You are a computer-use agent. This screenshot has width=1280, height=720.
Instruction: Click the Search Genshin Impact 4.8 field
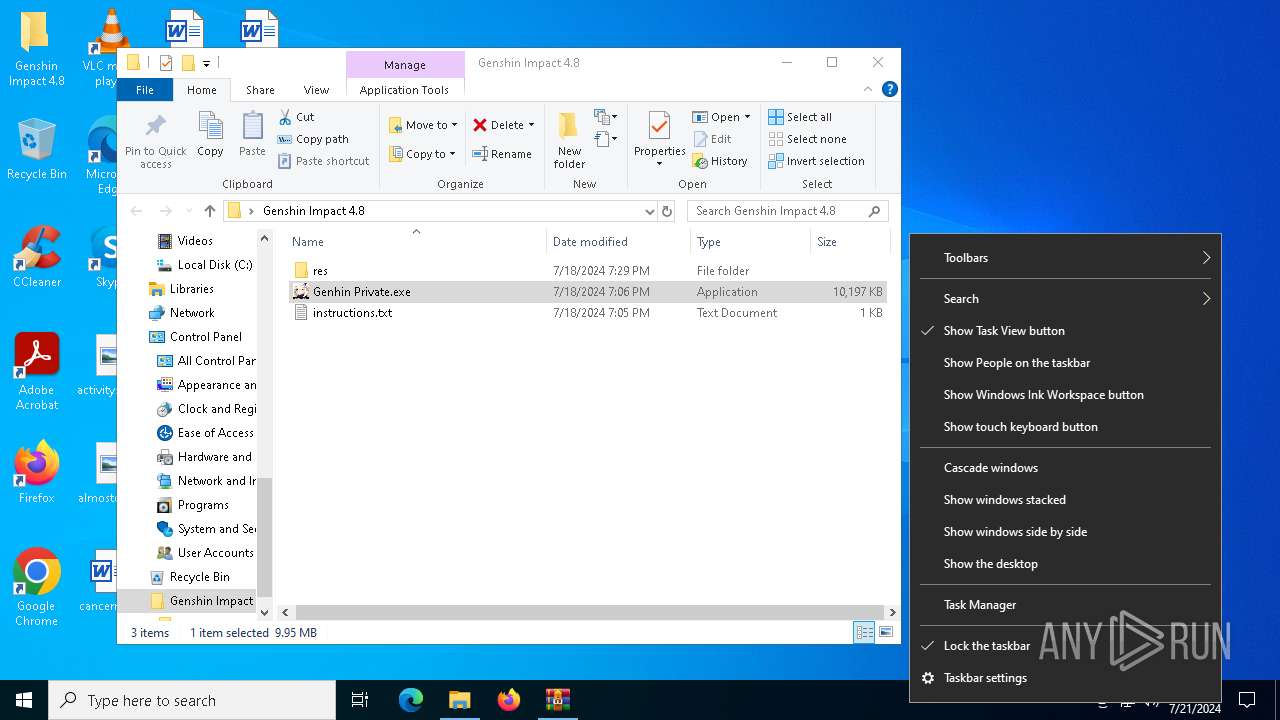[x=787, y=211]
